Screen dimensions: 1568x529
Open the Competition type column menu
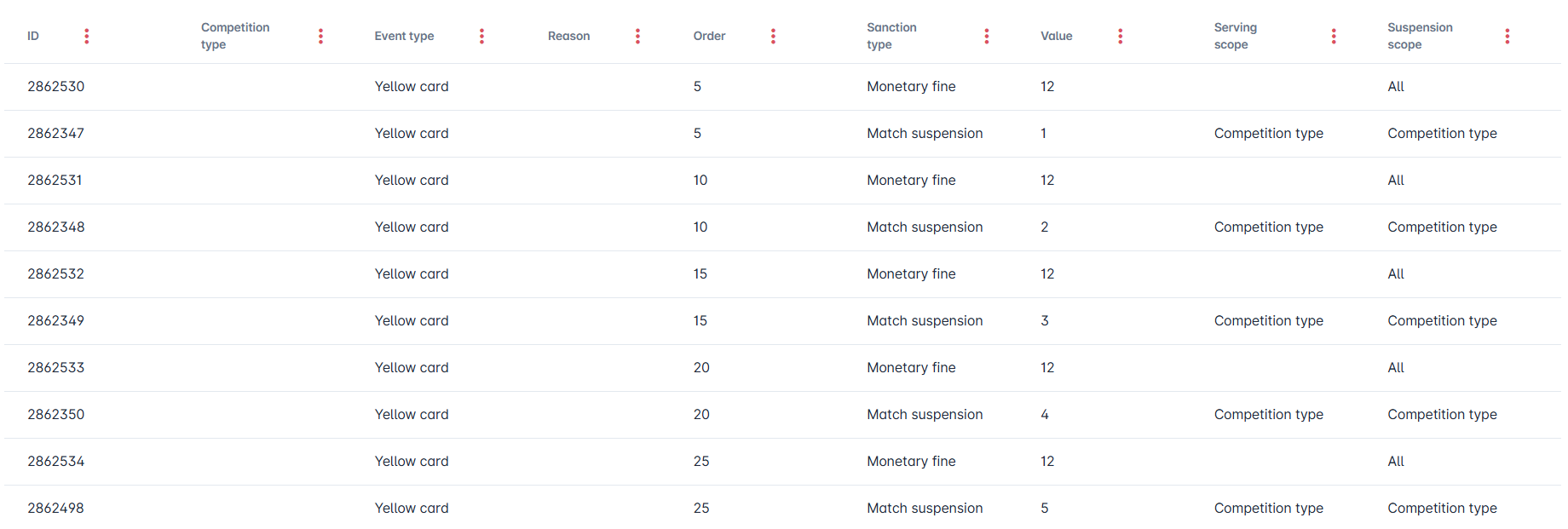pos(320,36)
